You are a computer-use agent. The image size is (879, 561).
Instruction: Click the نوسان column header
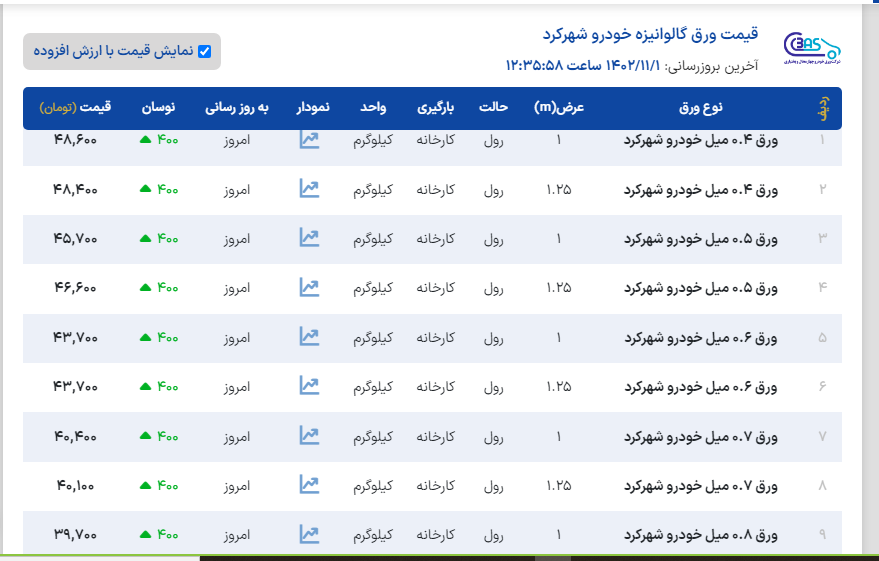160,107
